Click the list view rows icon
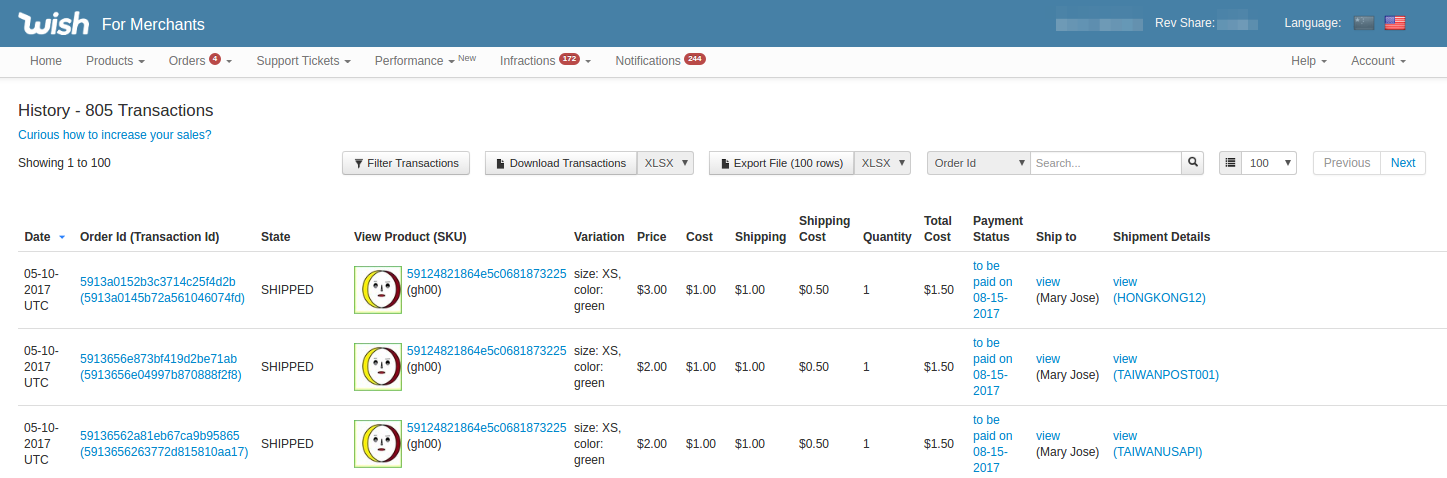Image resolution: width=1447 pixels, height=478 pixels. (1230, 163)
